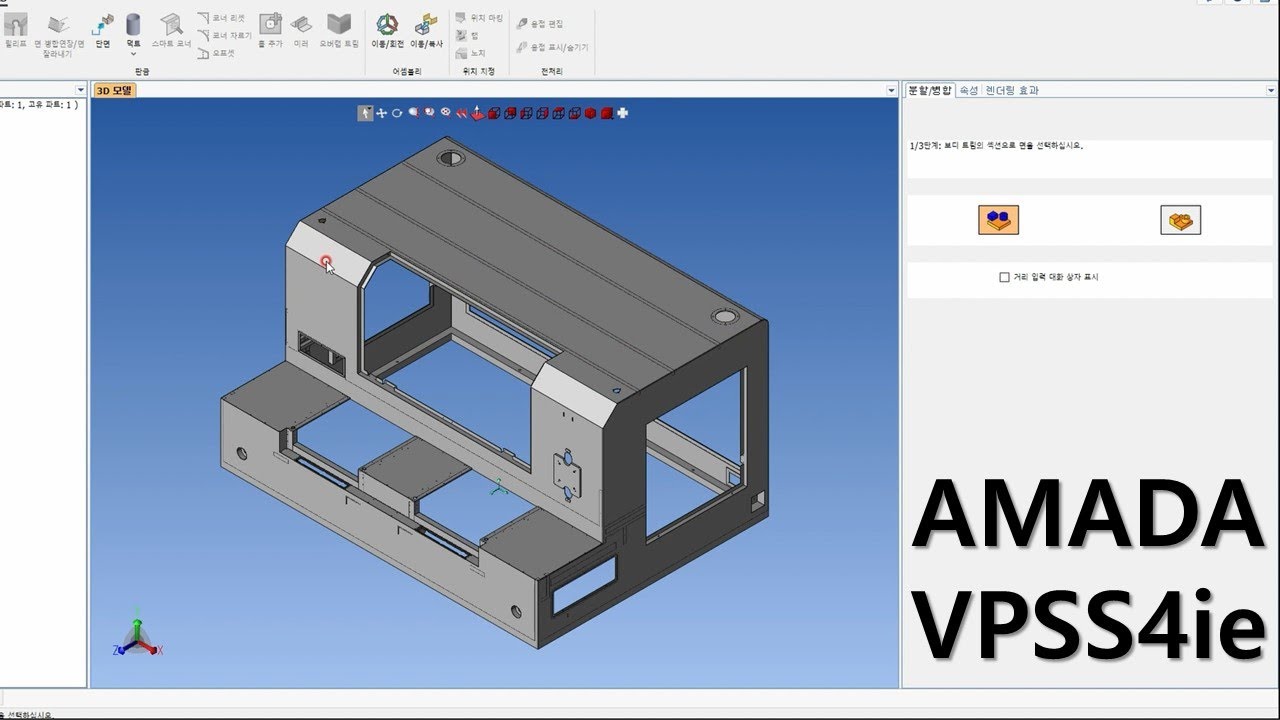Select the 단면 (section) tool

point(103,30)
